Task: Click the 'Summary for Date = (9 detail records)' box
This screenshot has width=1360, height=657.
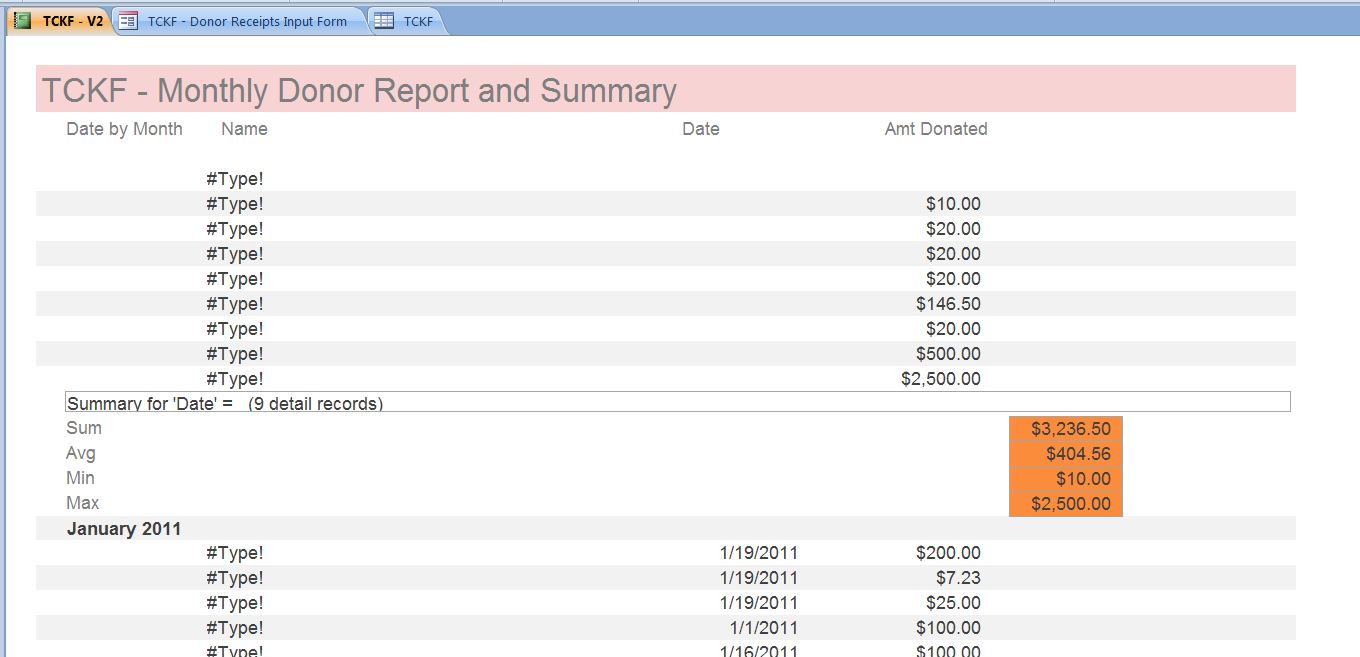Action: 678,401
